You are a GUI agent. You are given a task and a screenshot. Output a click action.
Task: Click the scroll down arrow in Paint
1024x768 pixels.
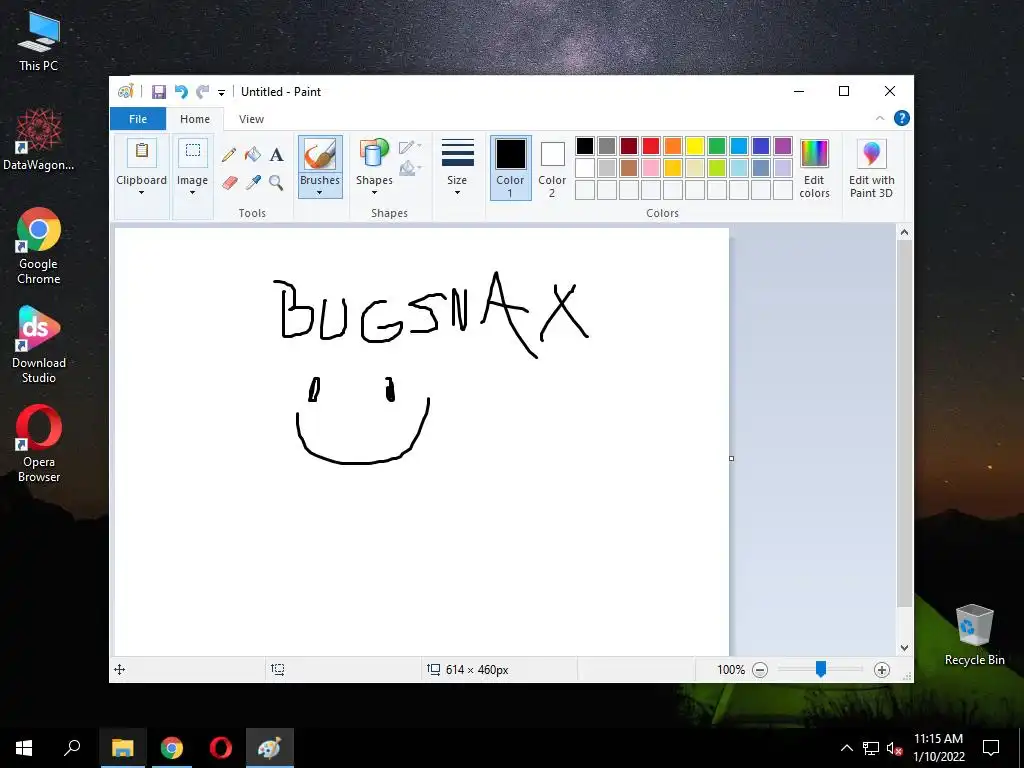click(904, 648)
